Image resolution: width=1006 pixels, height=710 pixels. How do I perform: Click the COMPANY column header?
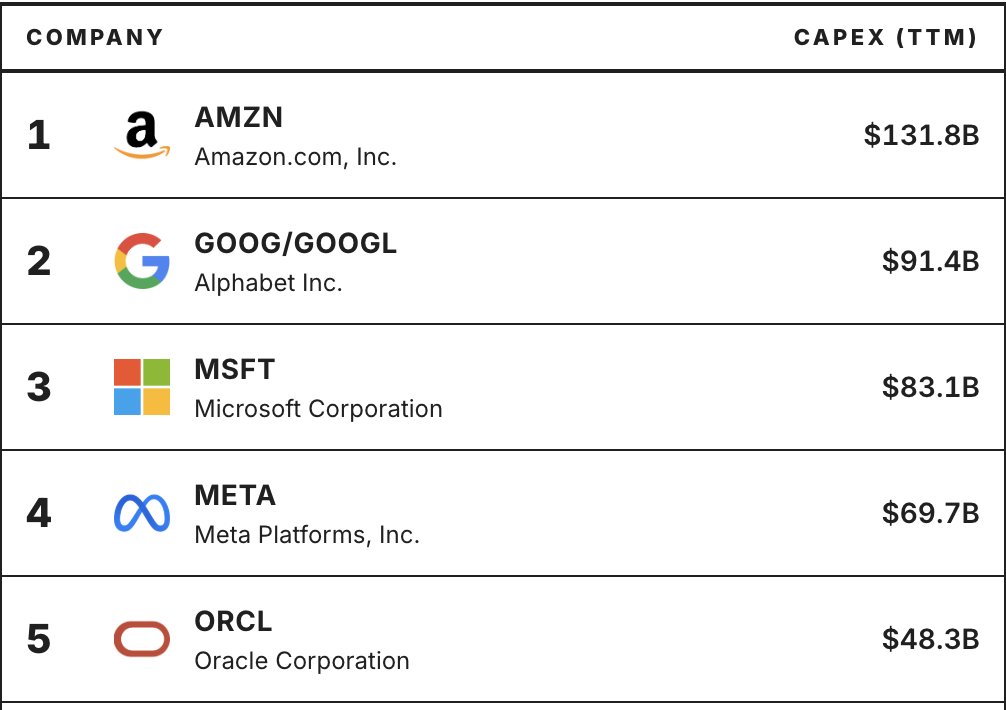click(x=95, y=38)
